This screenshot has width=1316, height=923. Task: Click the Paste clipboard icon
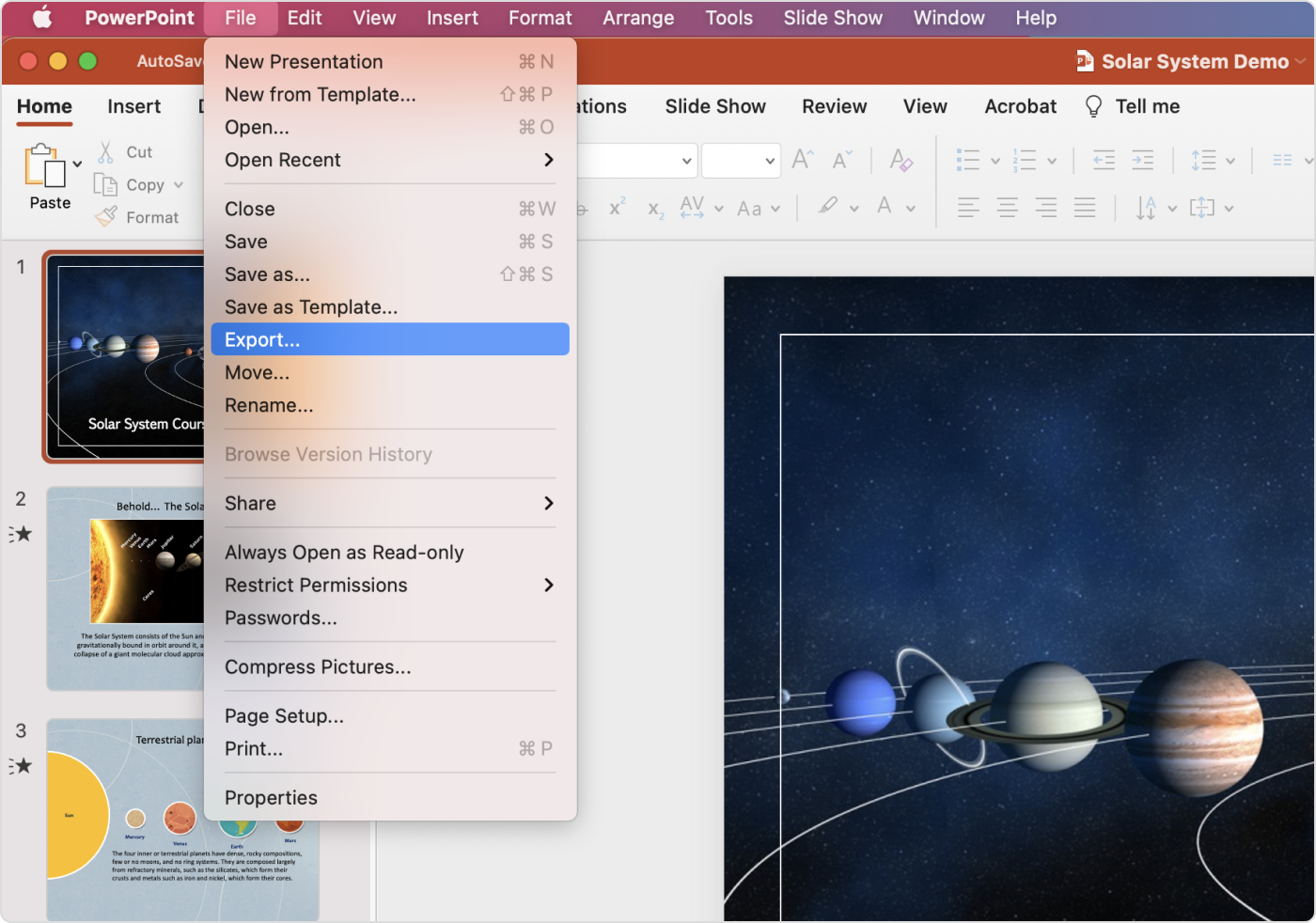pyautogui.click(x=45, y=166)
